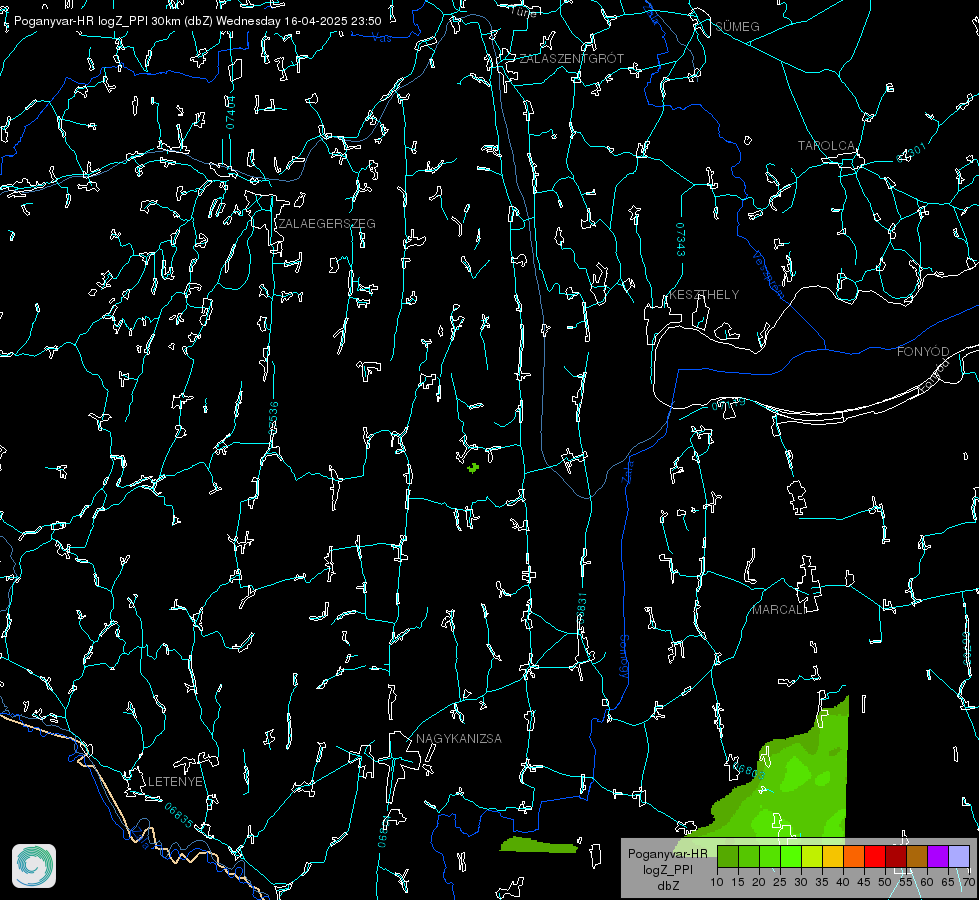Viewport: 979px width, 900px height.
Task: Click the 'logZ_PPI' legend label
Action: point(667,869)
